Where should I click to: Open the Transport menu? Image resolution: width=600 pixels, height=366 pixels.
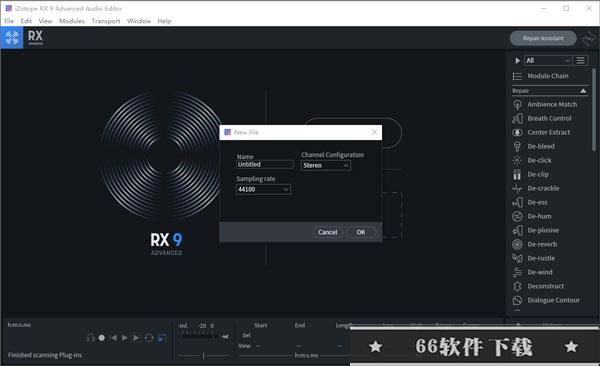(x=106, y=21)
